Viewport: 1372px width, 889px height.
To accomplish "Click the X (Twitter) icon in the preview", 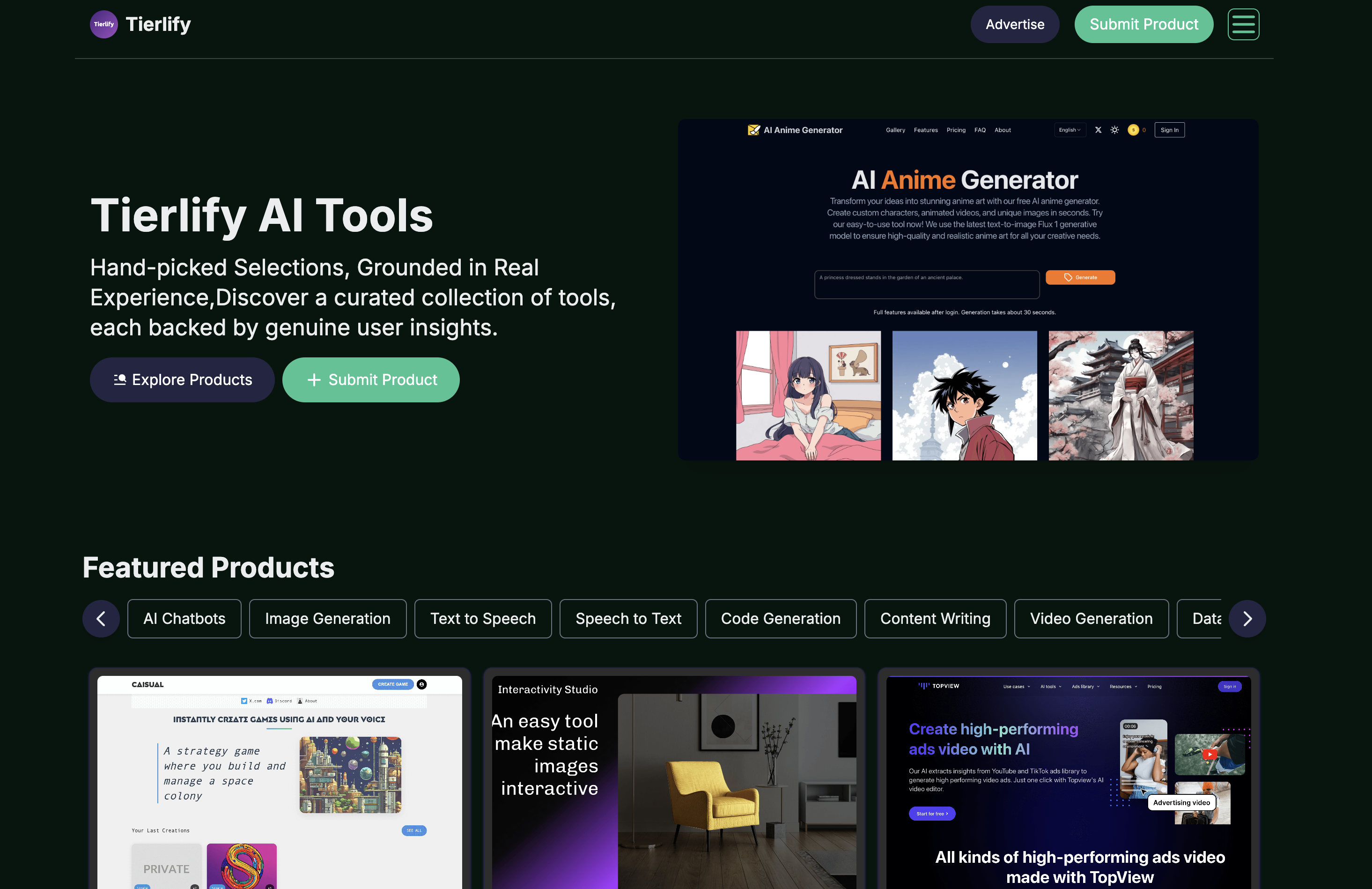I will [1098, 130].
